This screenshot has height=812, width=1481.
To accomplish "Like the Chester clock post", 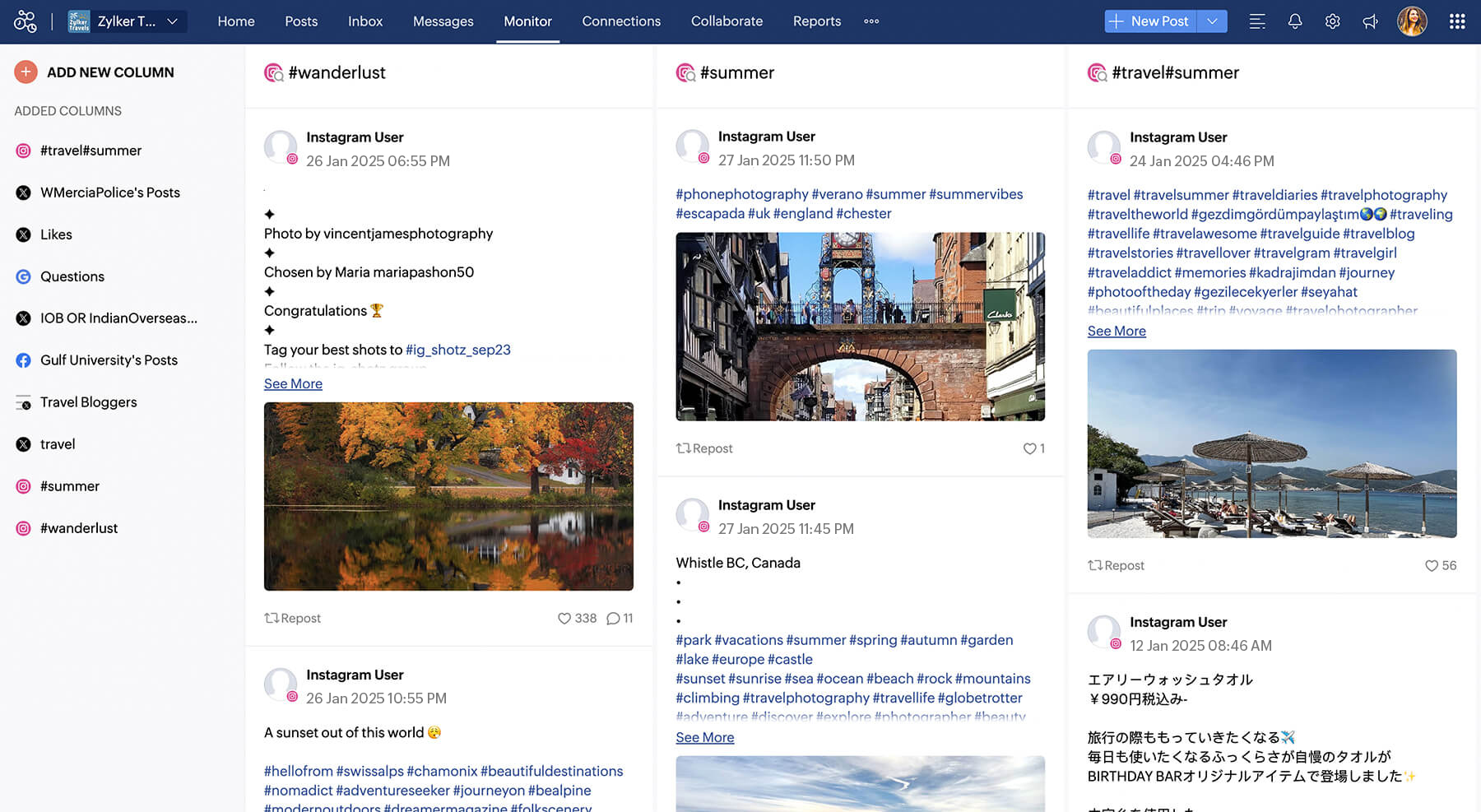I will pyautogui.click(x=1029, y=449).
